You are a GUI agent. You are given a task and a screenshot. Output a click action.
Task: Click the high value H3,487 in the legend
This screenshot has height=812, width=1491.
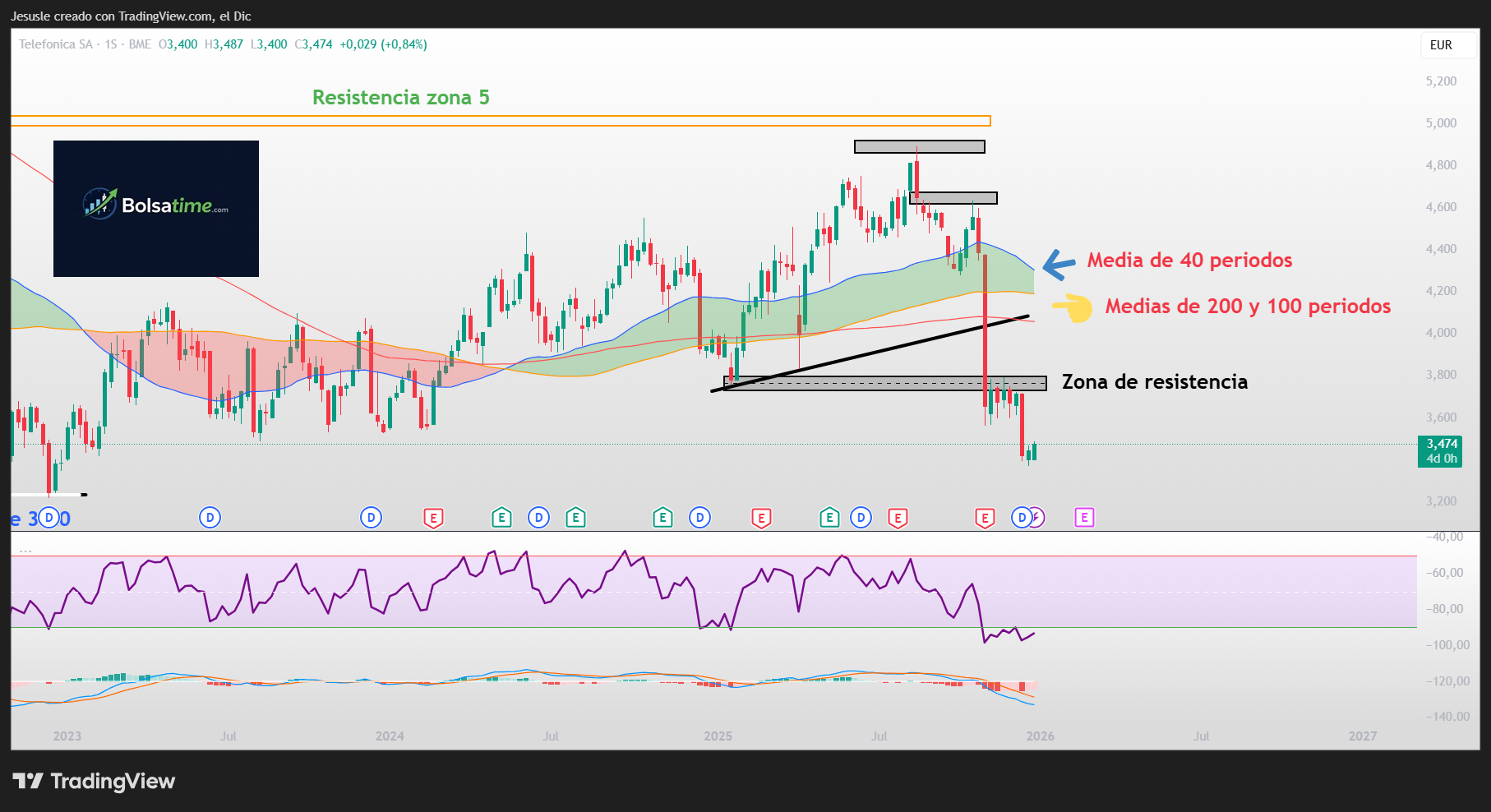216,45
